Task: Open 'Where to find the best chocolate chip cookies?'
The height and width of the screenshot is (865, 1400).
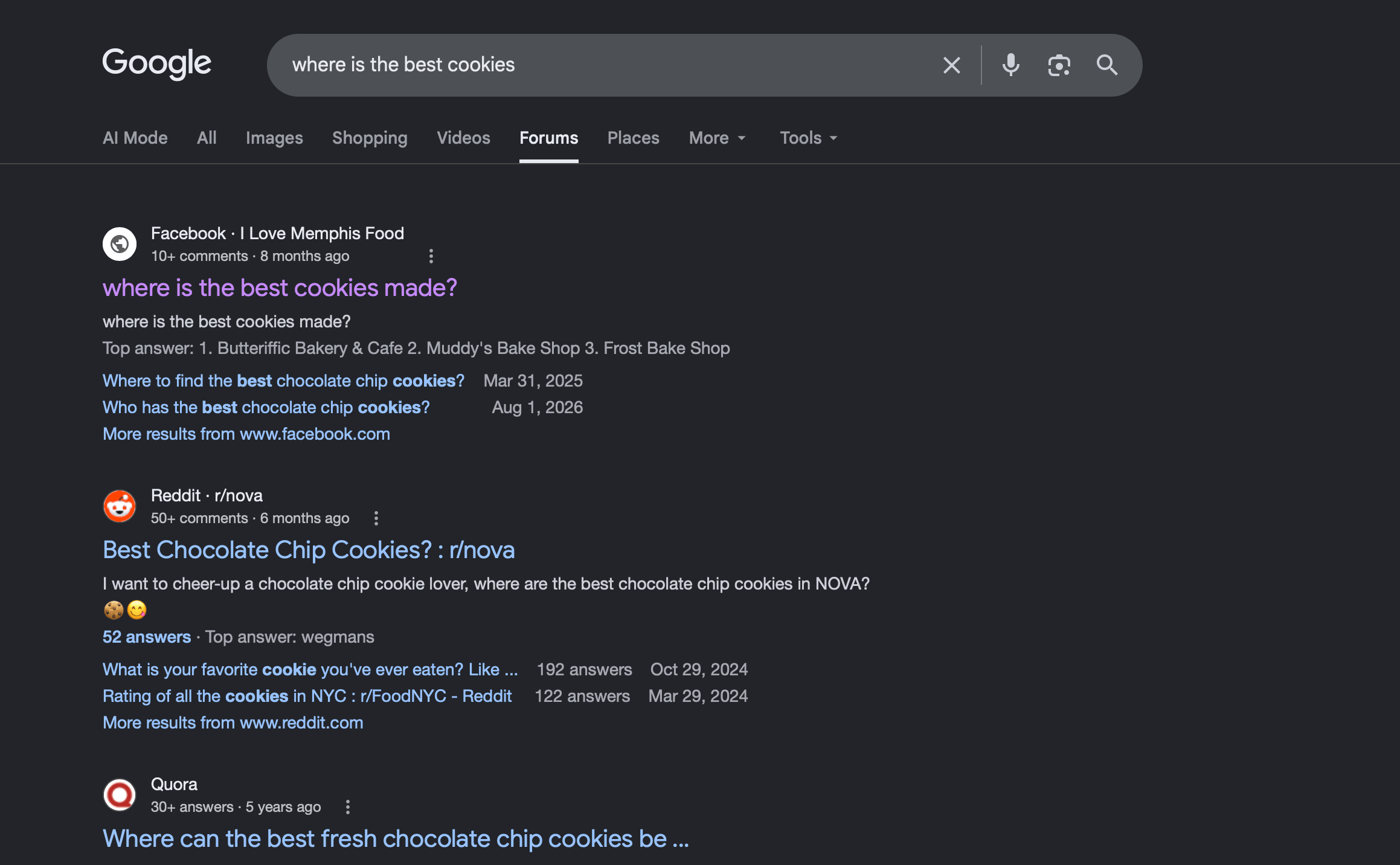Action: click(283, 381)
